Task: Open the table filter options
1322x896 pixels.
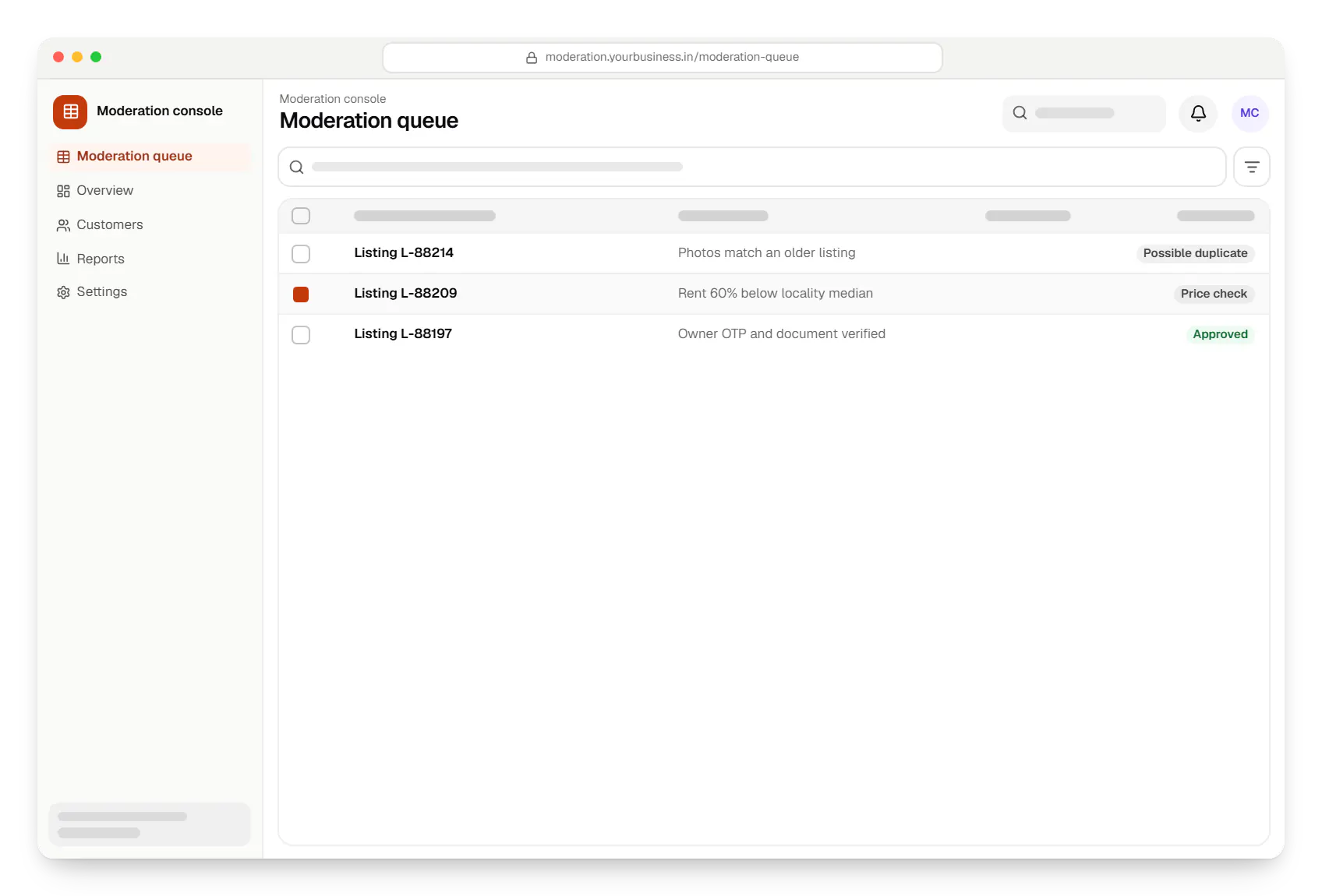Action: (1252, 167)
